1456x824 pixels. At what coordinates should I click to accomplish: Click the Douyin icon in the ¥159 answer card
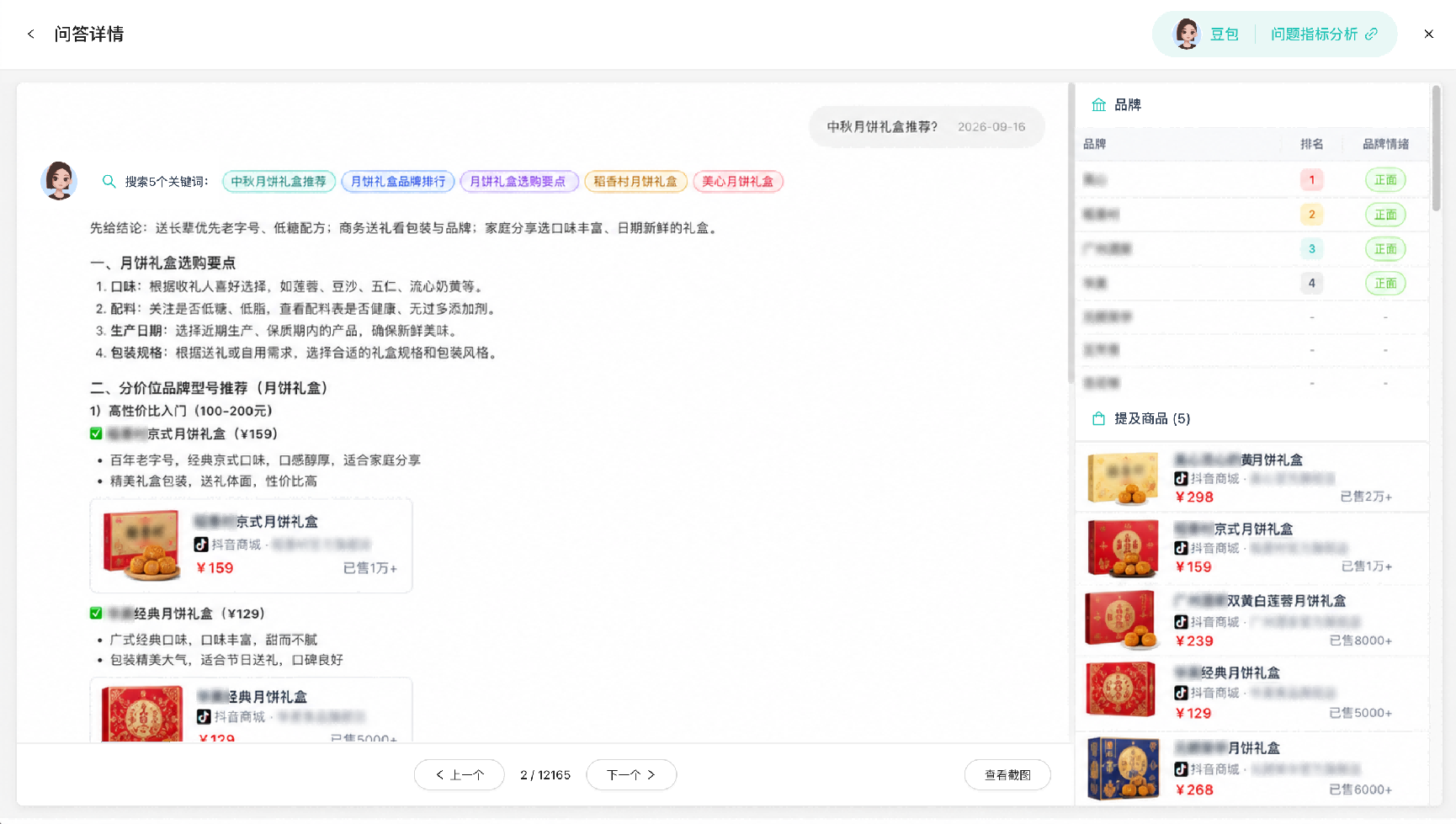(201, 545)
